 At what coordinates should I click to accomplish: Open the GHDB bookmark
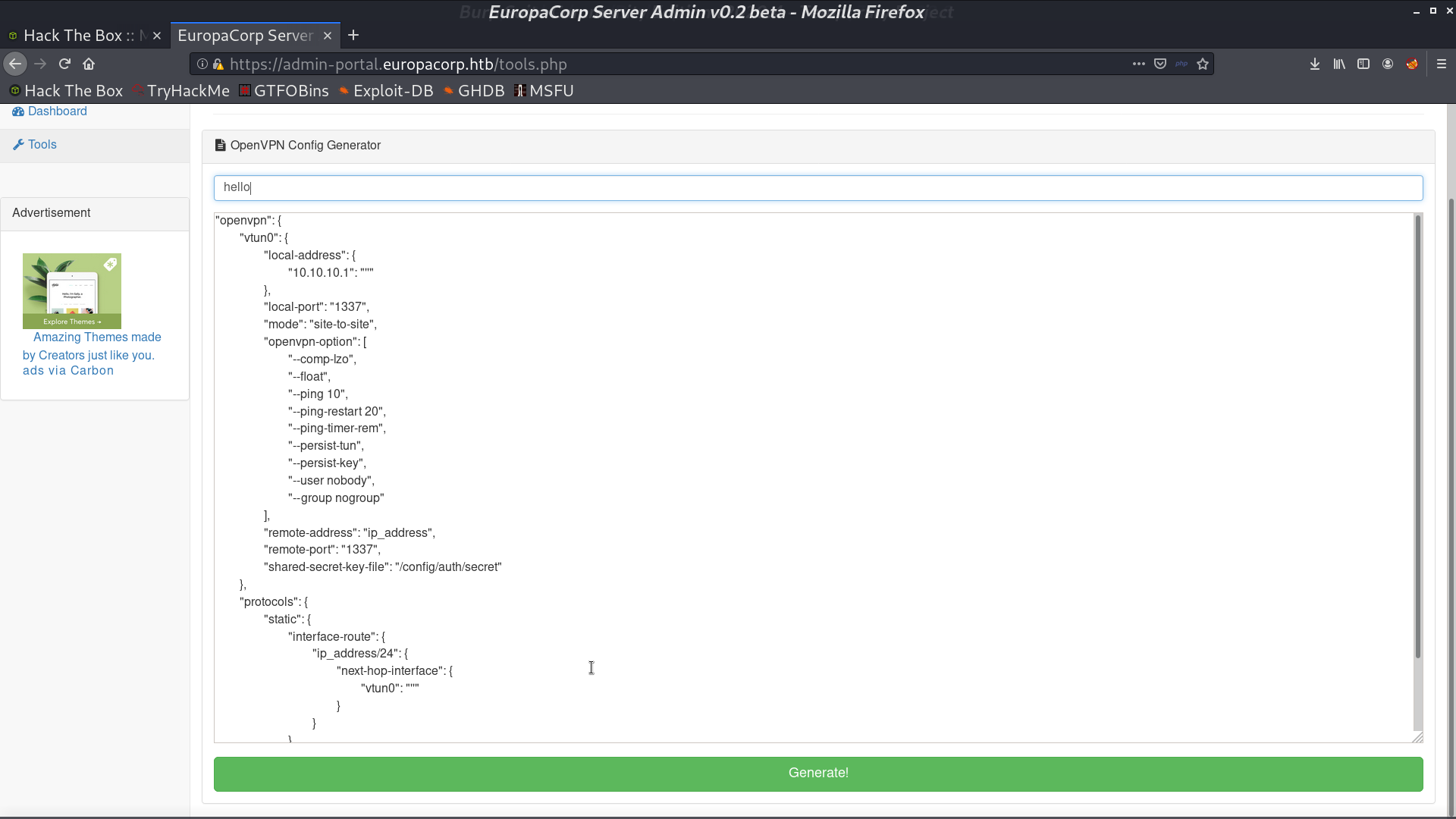[x=474, y=91]
